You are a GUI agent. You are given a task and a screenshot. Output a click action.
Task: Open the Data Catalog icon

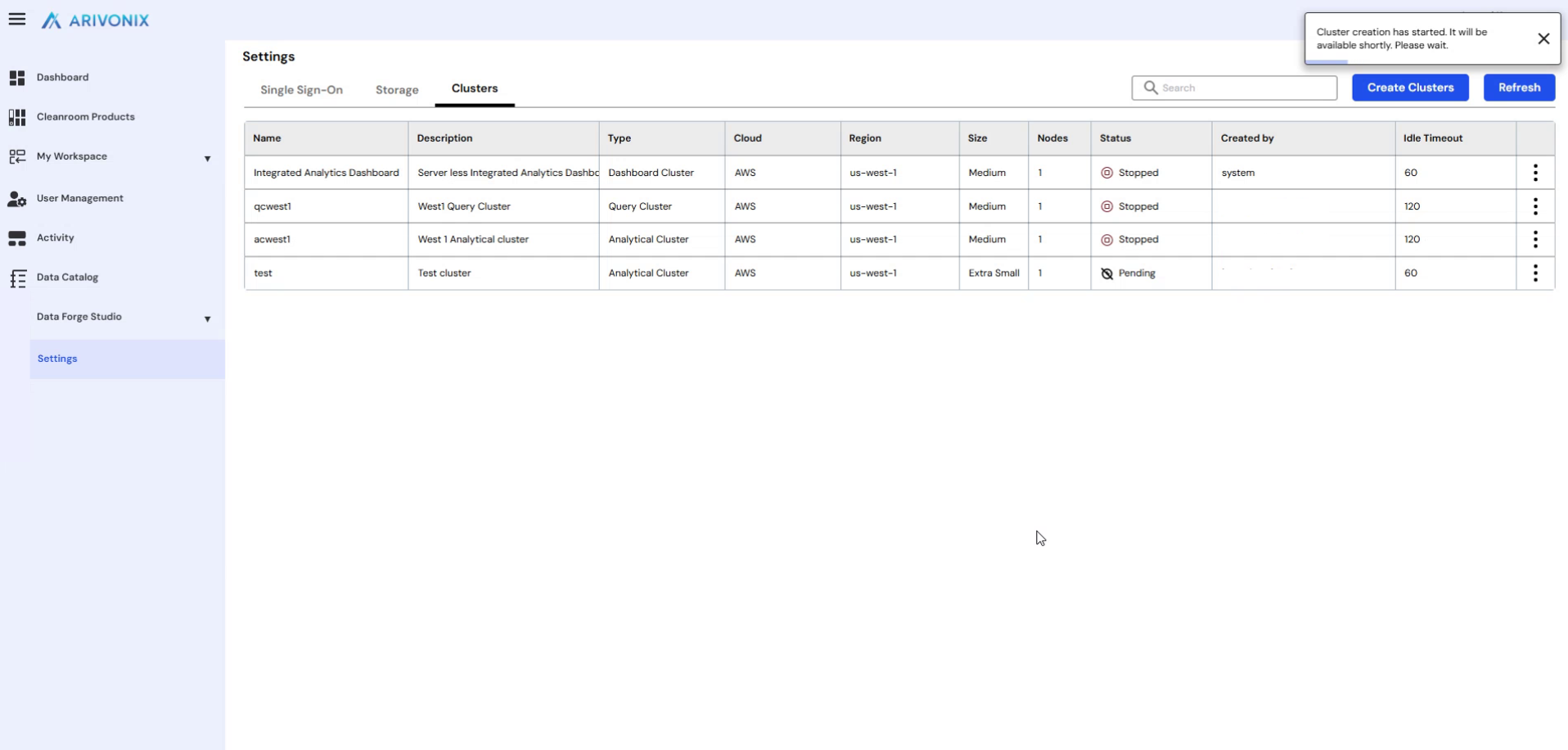pyautogui.click(x=17, y=278)
